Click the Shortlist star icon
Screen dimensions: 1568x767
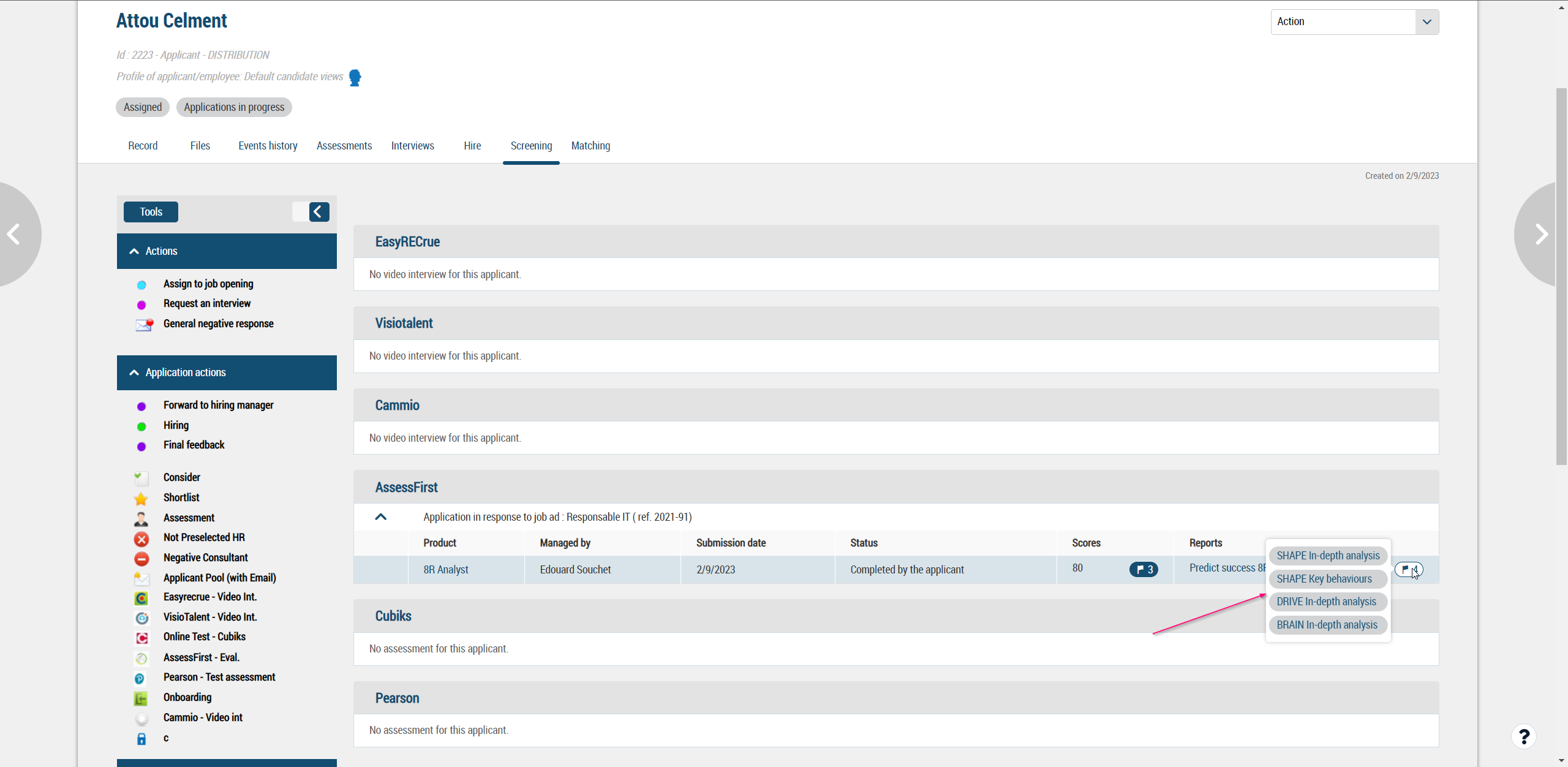click(141, 498)
